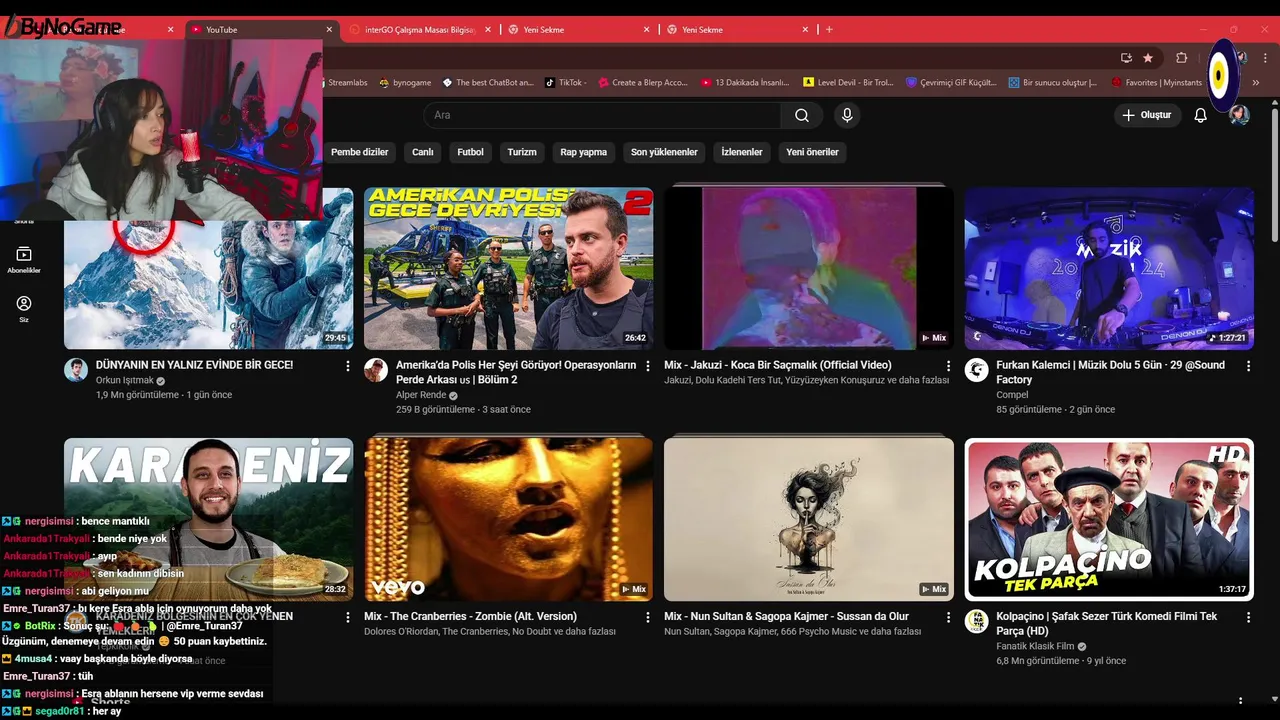The image size is (1280, 720).
Task: Open the Siz profile sidebar icon
Action: tap(24, 308)
